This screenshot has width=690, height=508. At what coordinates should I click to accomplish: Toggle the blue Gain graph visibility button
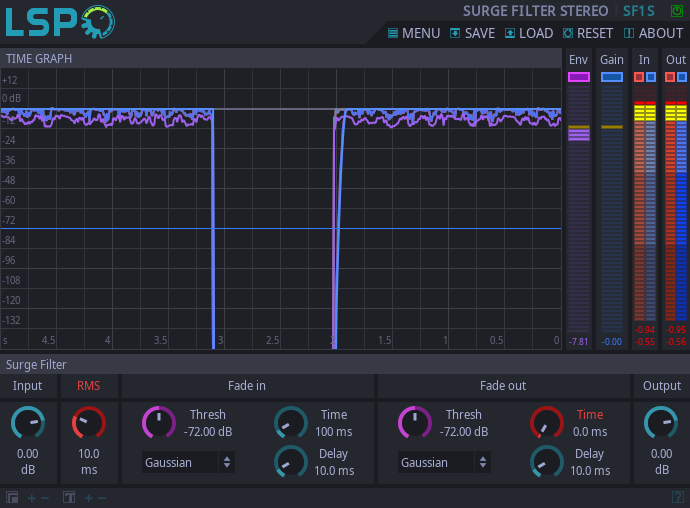point(612,77)
